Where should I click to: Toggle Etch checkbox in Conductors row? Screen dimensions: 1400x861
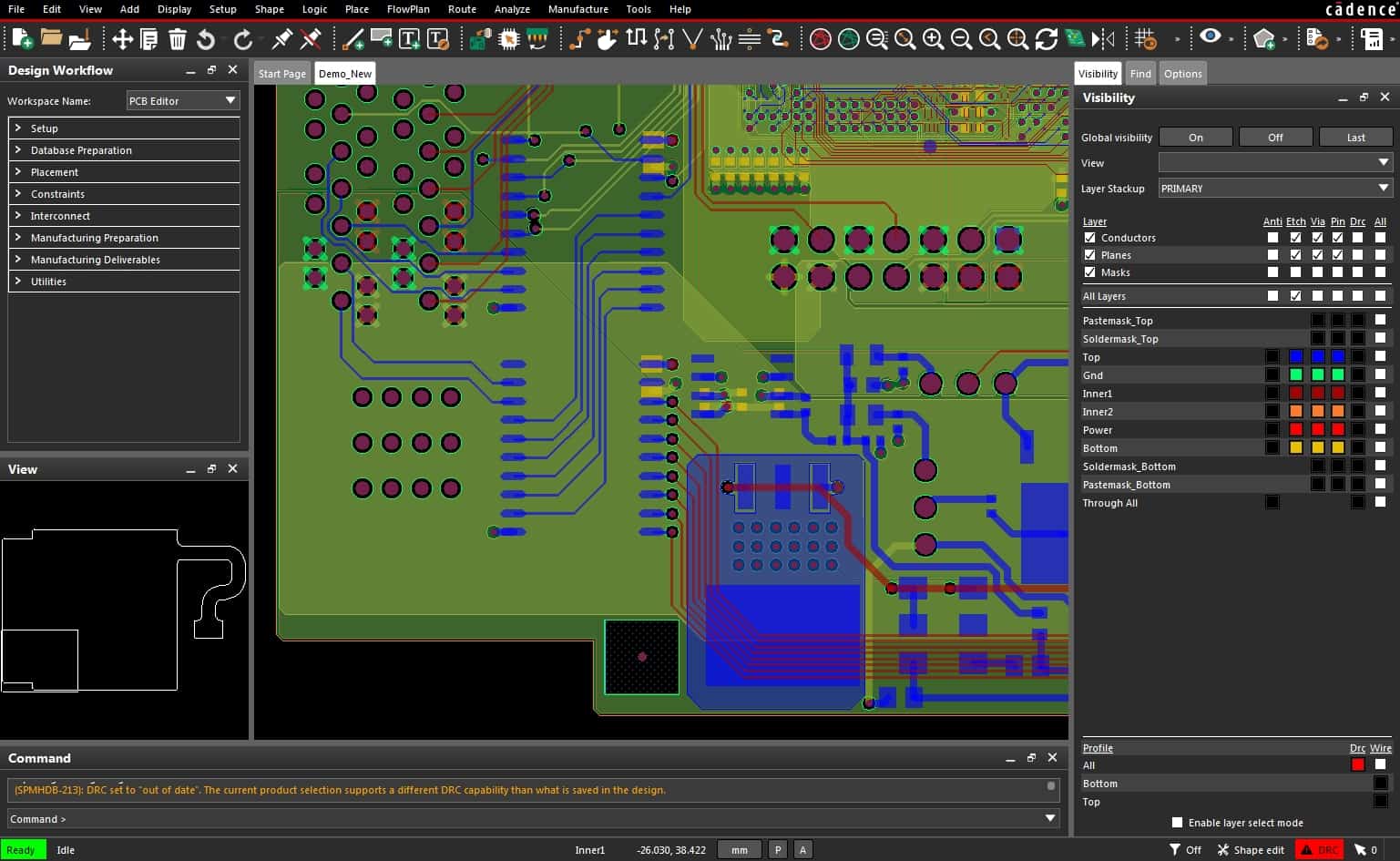1295,238
